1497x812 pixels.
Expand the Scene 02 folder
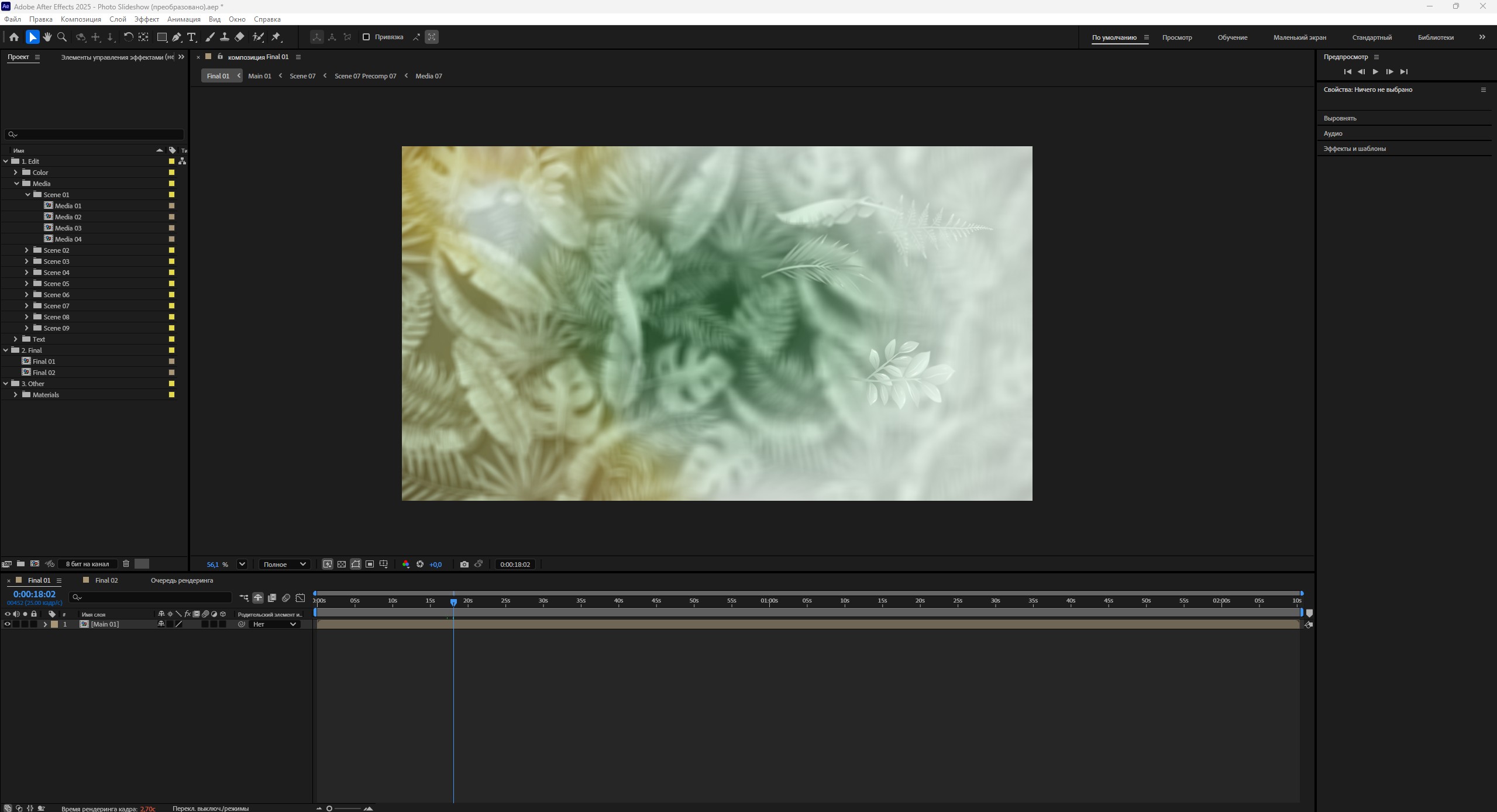pos(26,250)
